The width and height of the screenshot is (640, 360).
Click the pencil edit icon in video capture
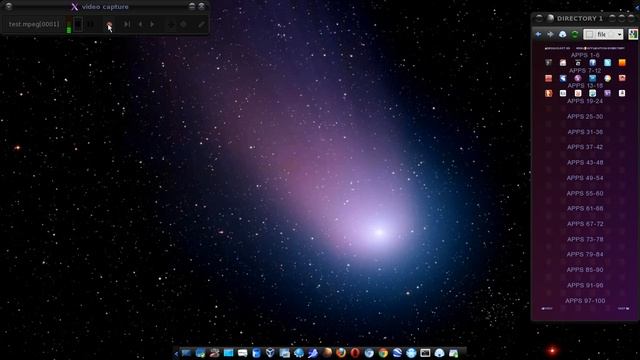pos(201,24)
